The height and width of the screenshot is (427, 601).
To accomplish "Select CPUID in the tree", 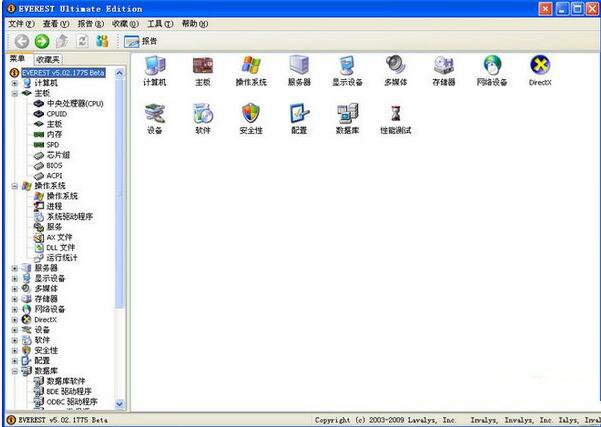I will pyautogui.click(x=57, y=114).
